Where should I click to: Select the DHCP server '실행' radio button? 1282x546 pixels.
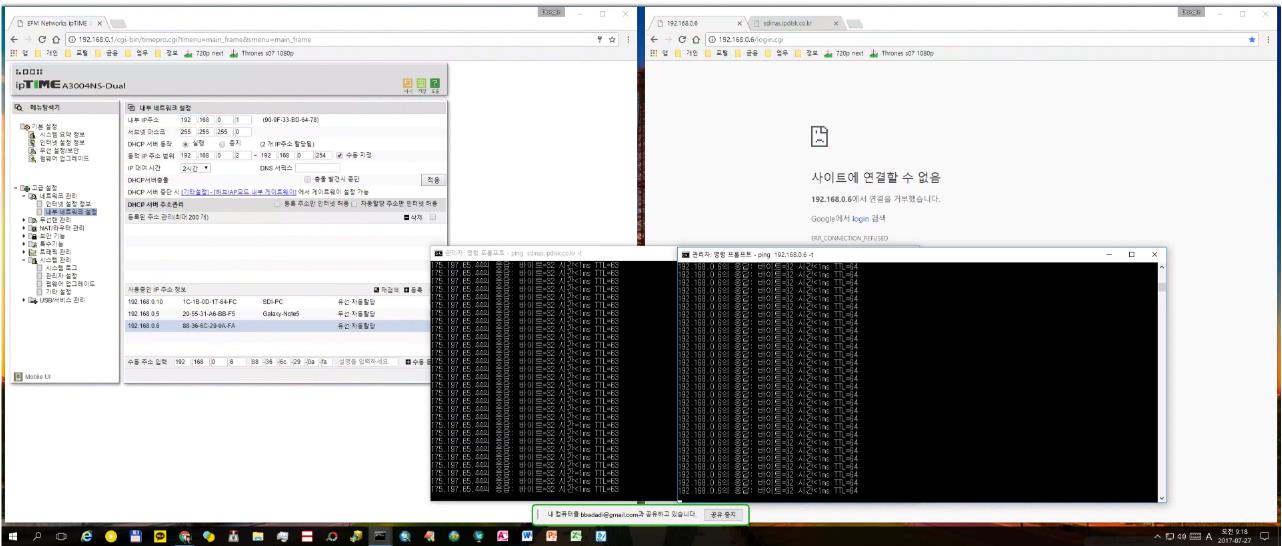[185, 143]
